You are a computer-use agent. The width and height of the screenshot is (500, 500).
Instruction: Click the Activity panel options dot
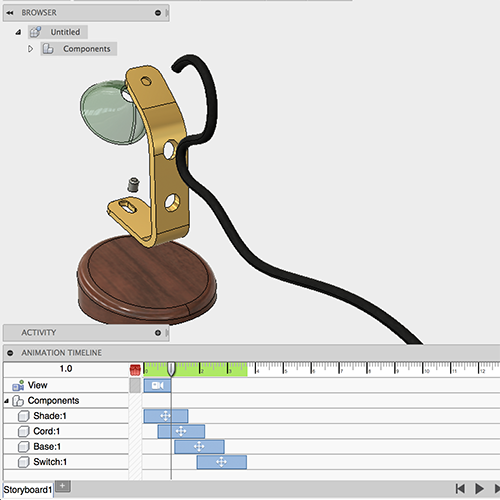[158, 333]
